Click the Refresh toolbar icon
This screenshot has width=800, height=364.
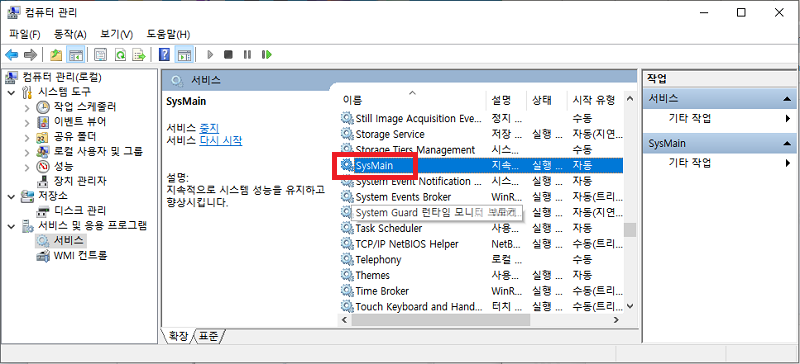(120, 55)
